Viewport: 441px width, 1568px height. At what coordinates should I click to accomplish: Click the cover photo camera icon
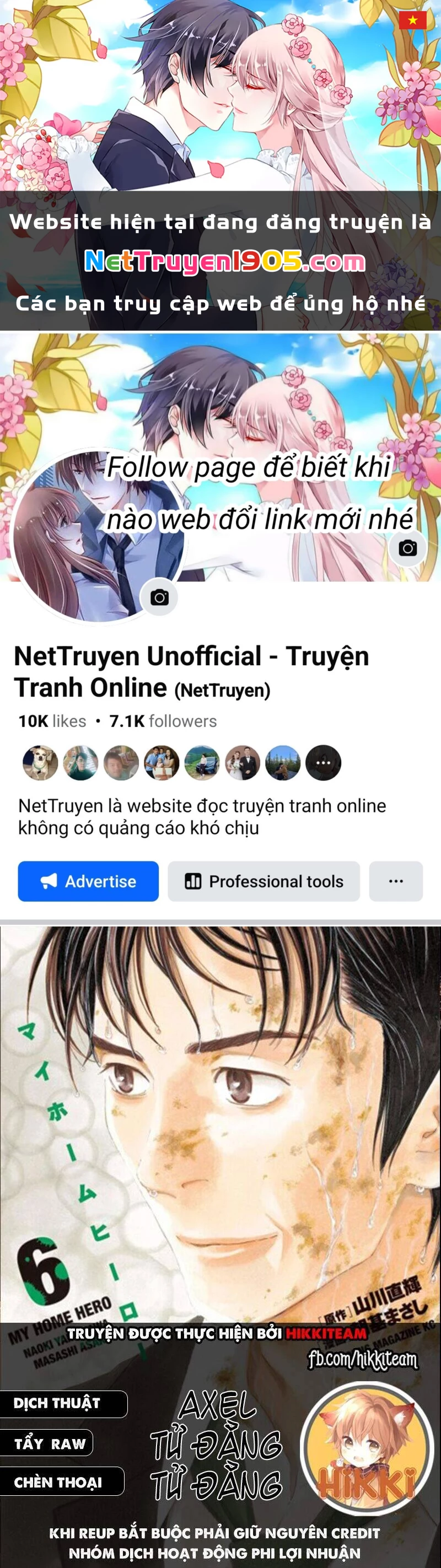(407, 548)
